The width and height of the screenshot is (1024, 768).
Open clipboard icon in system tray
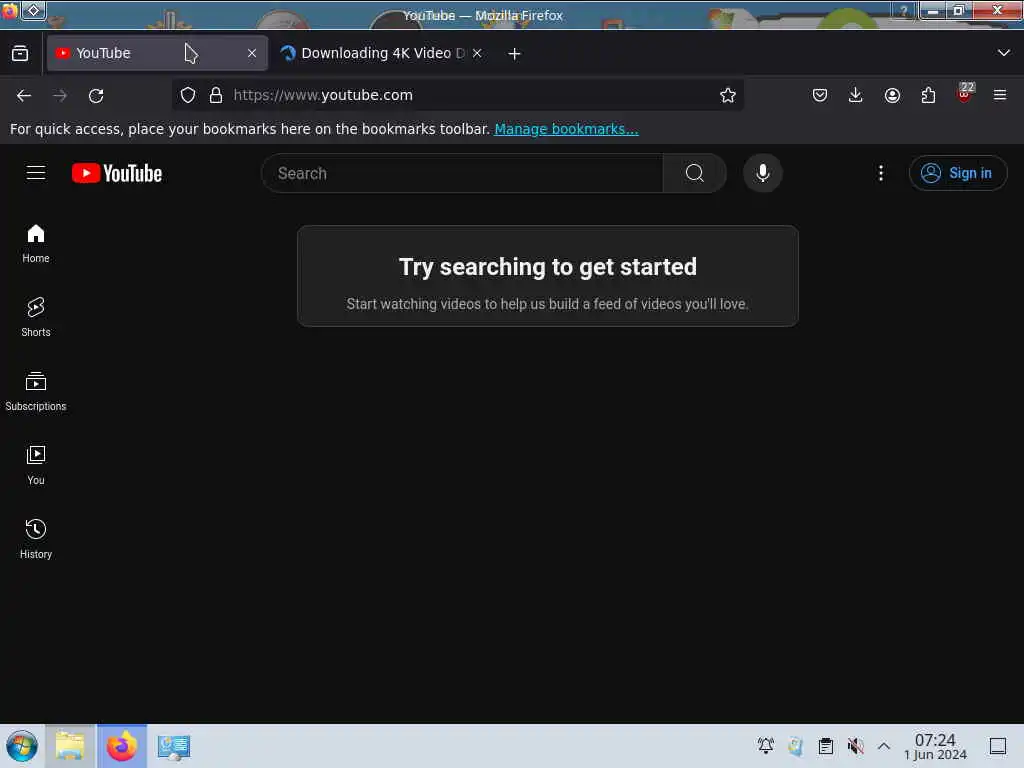(x=825, y=745)
